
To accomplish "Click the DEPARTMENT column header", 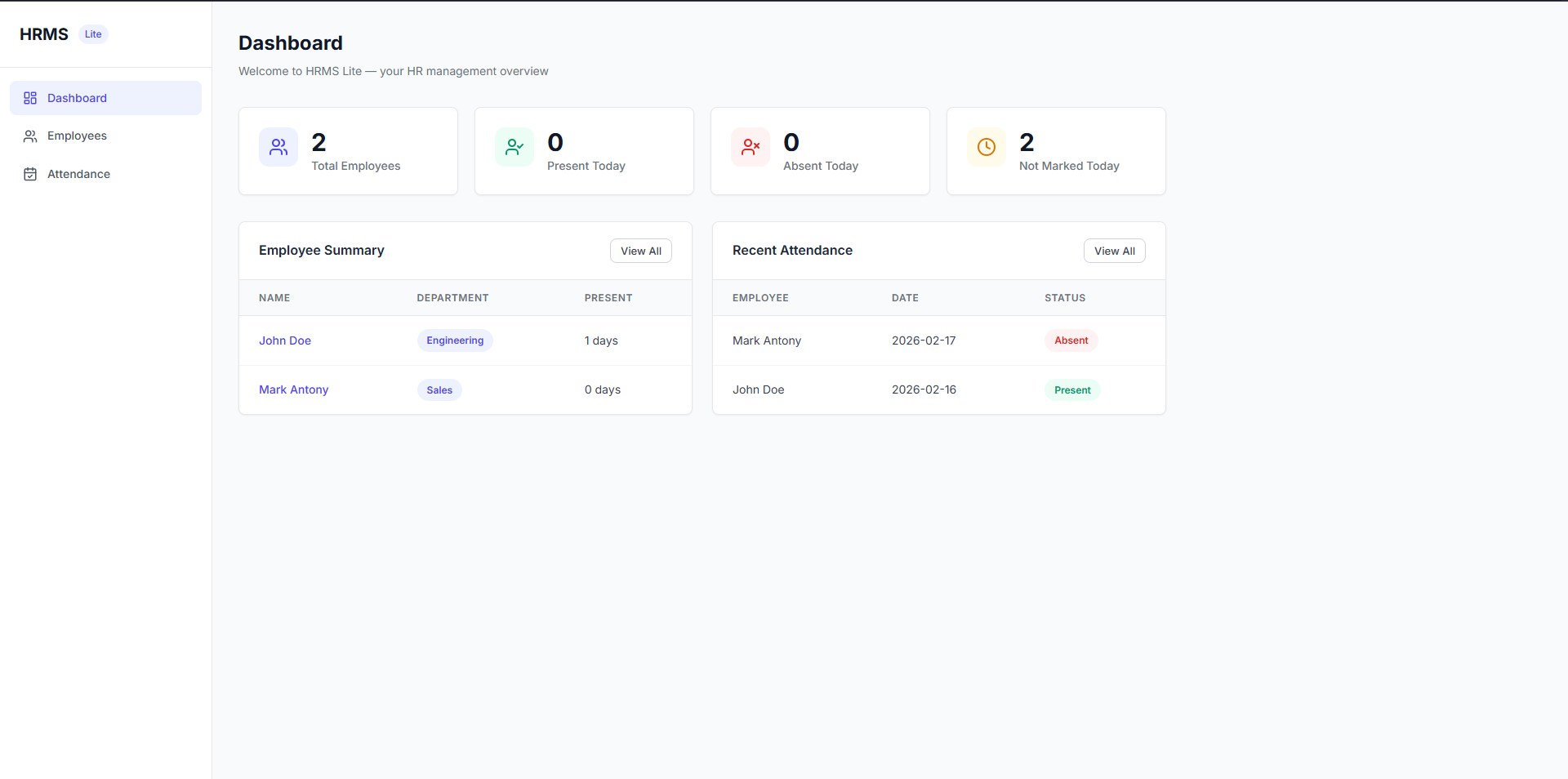I will [x=453, y=298].
